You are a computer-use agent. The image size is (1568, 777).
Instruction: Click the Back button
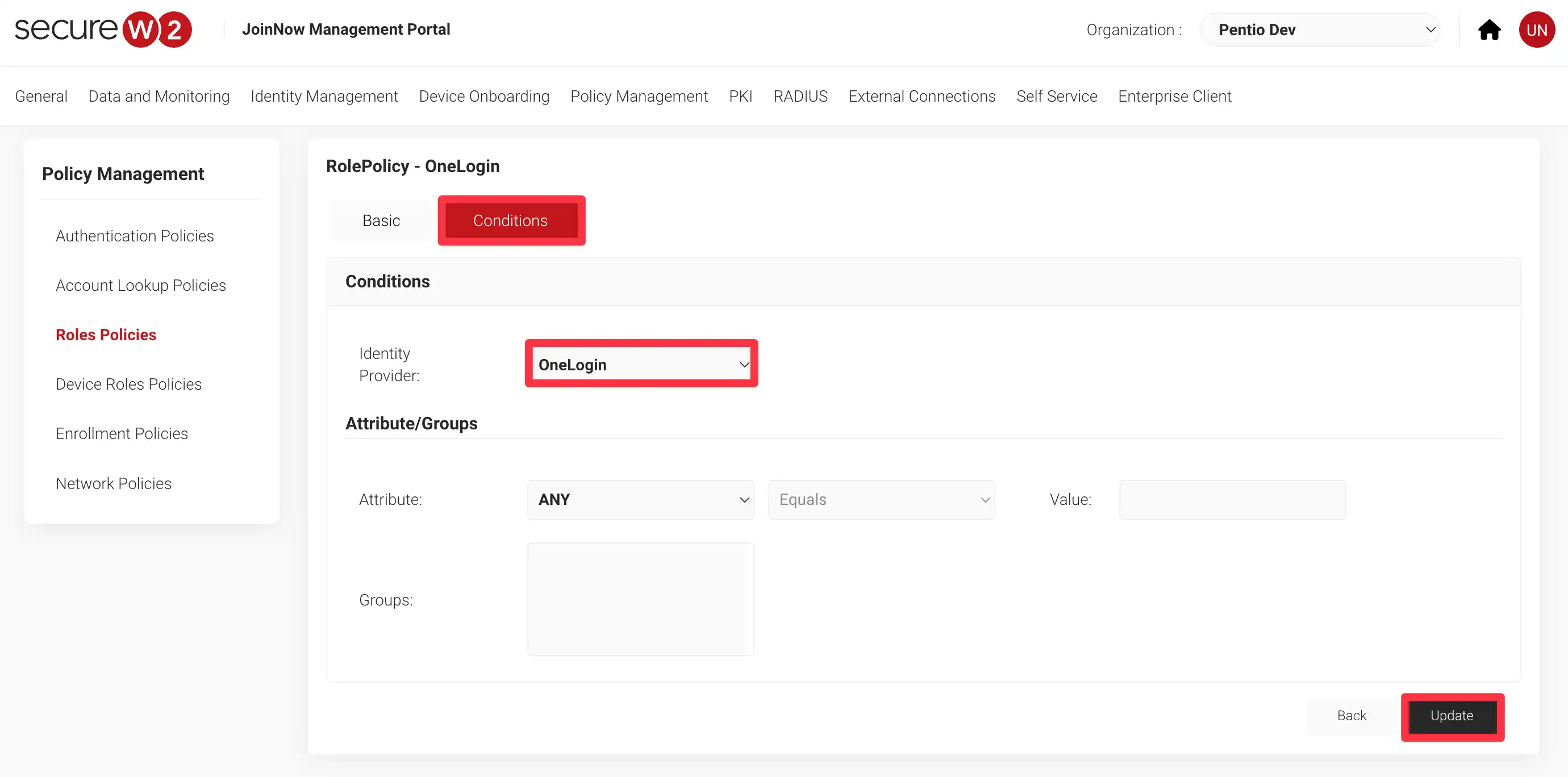(x=1352, y=716)
